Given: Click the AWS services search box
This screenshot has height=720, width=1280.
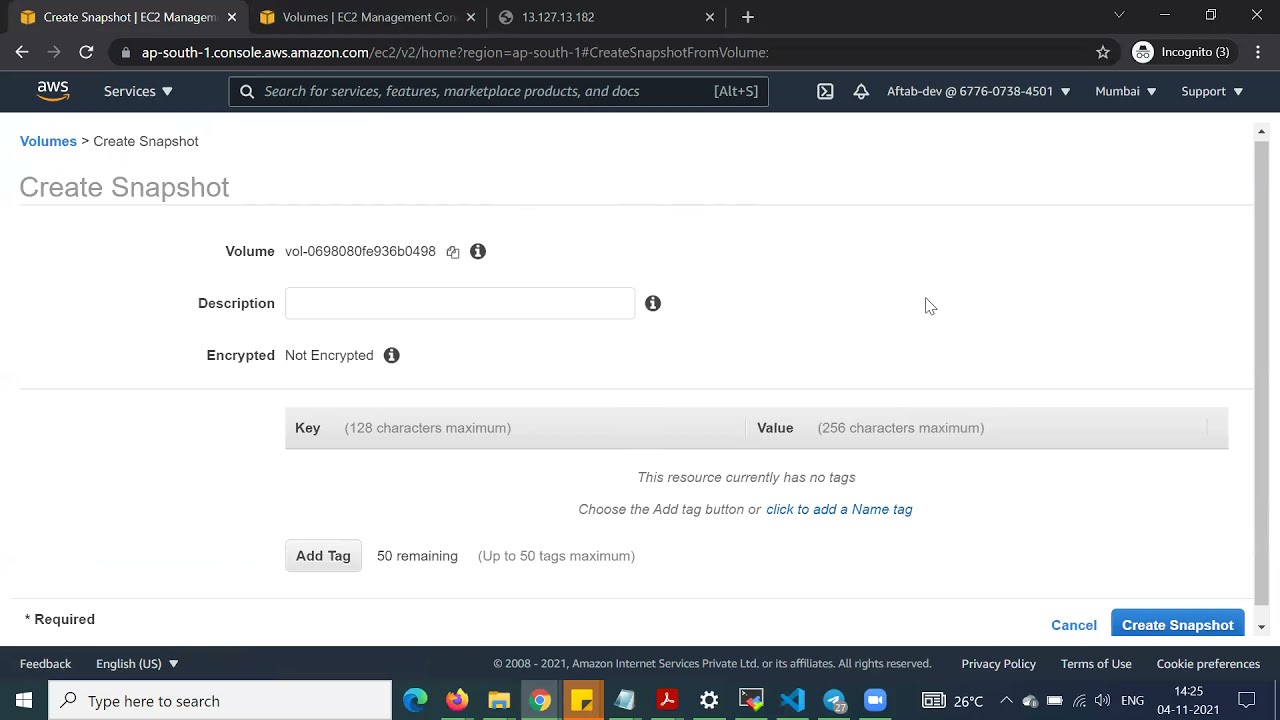Looking at the screenshot, I should (x=498, y=91).
